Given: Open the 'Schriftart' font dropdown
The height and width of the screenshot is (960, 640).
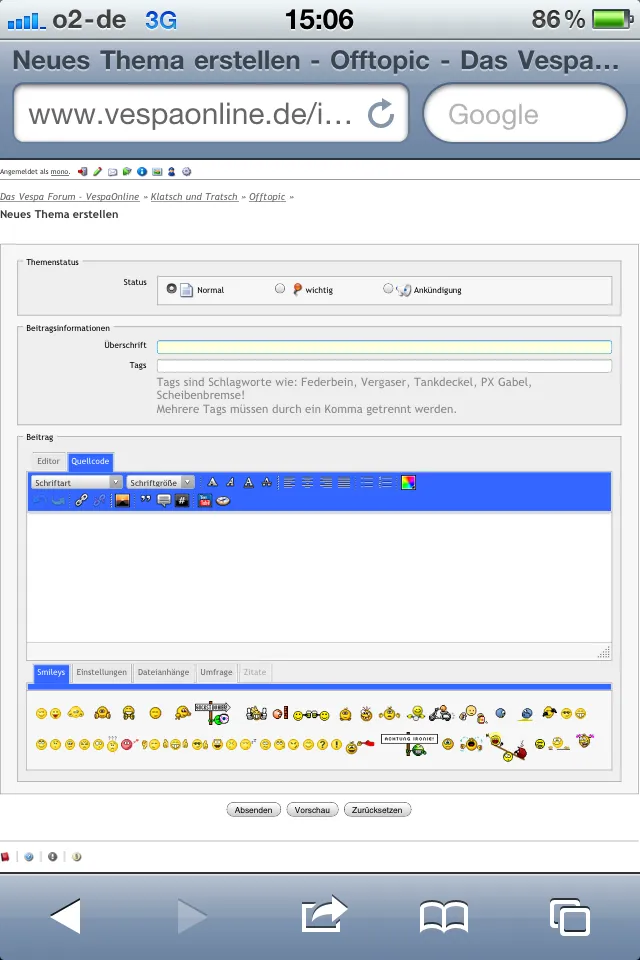Looking at the screenshot, I should click(x=76, y=482).
